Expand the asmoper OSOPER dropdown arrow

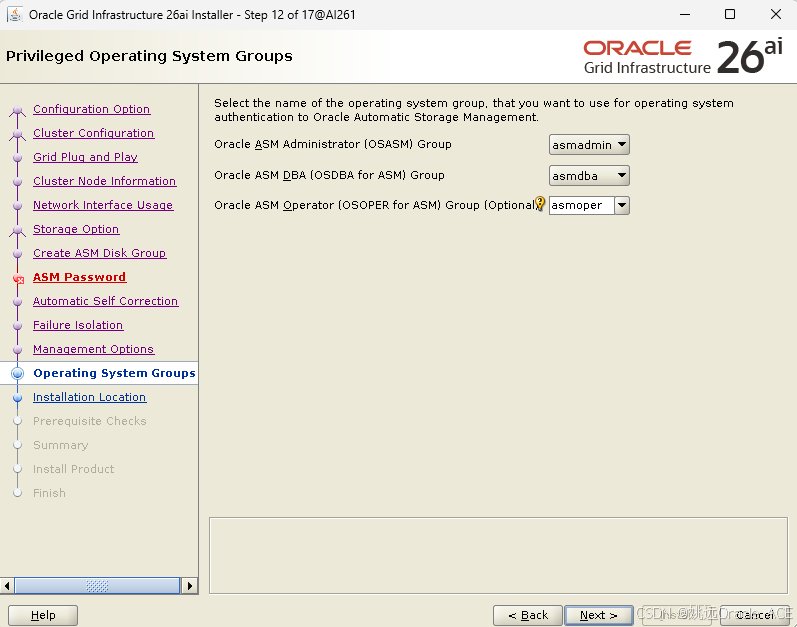point(622,205)
